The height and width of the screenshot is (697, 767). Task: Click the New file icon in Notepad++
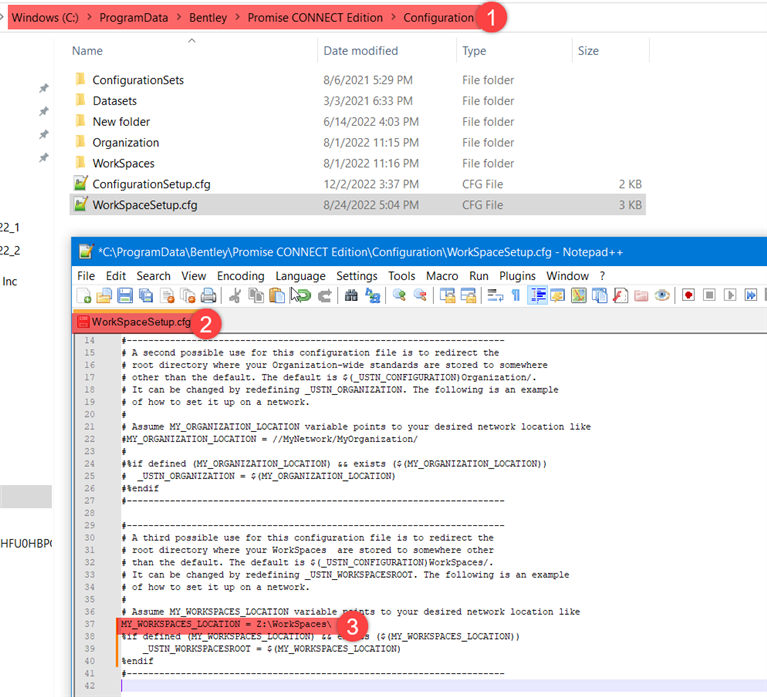[84, 295]
